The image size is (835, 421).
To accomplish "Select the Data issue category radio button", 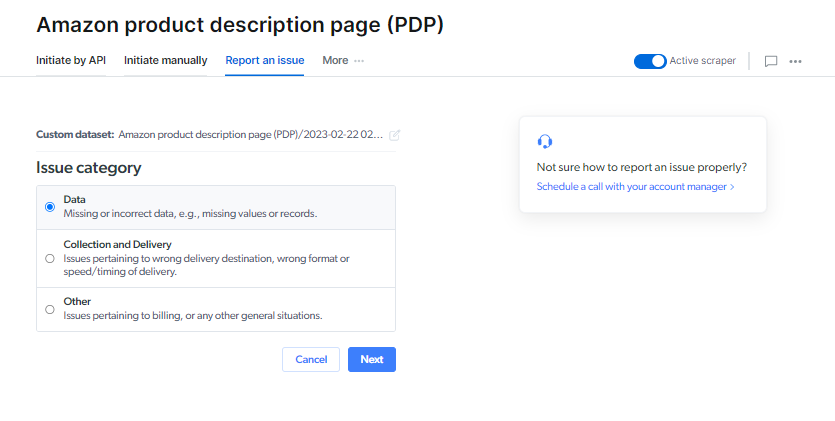I will pos(50,207).
